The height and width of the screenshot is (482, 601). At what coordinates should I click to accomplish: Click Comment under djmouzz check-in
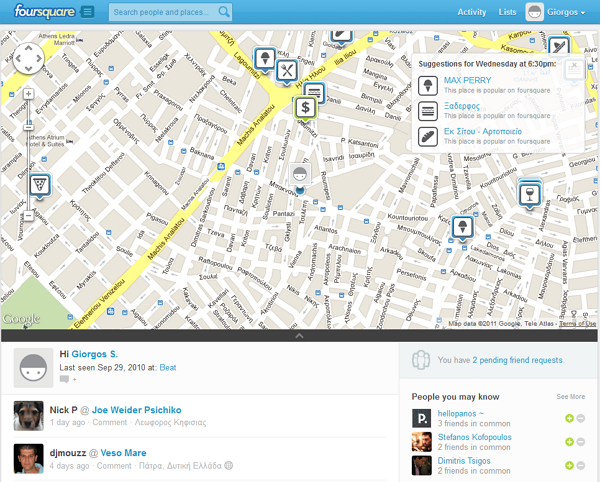point(114,466)
